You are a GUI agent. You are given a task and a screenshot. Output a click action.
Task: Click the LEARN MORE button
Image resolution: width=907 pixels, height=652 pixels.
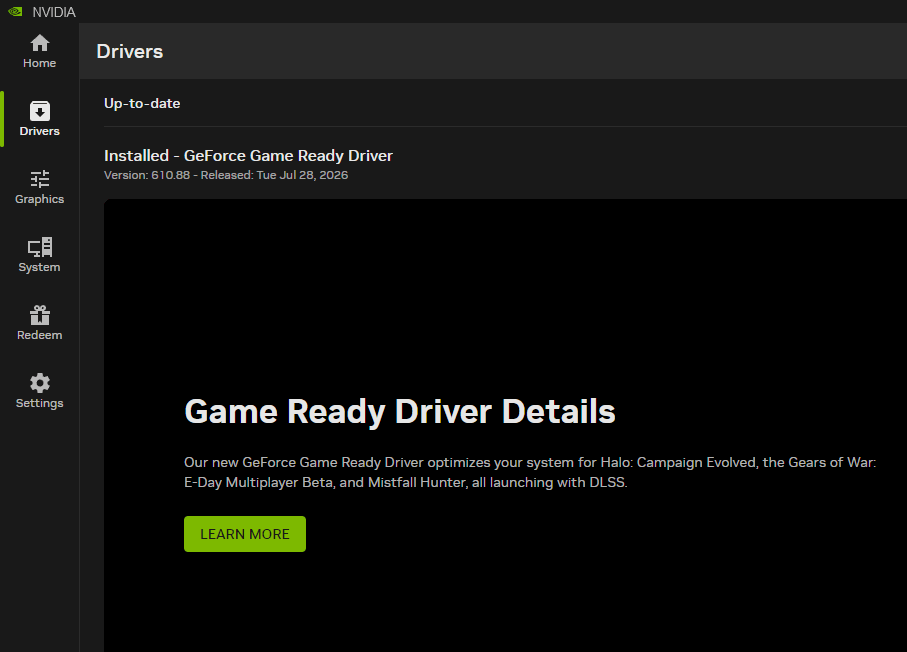click(x=245, y=534)
